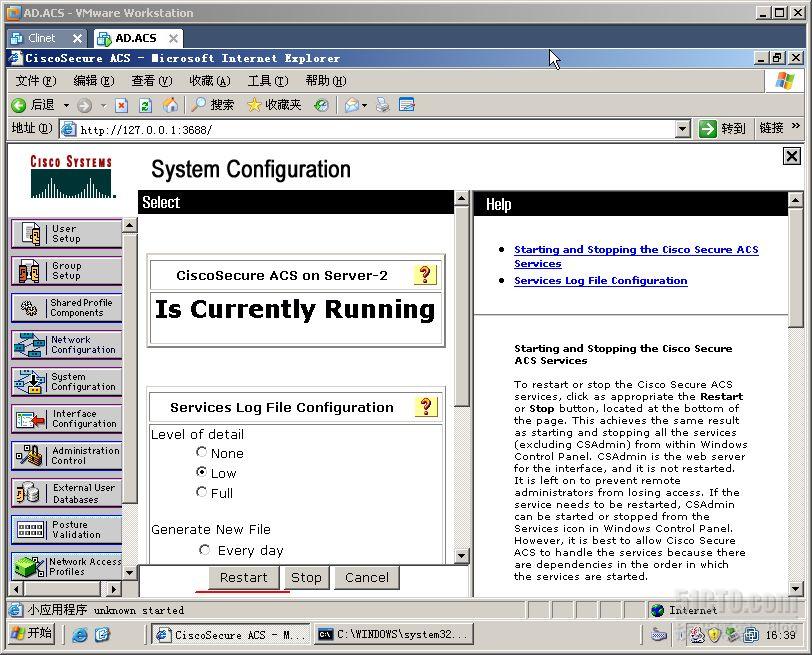
Task: Click right arrow of sidebar horizontal scrollbar
Action: [x=114, y=589]
